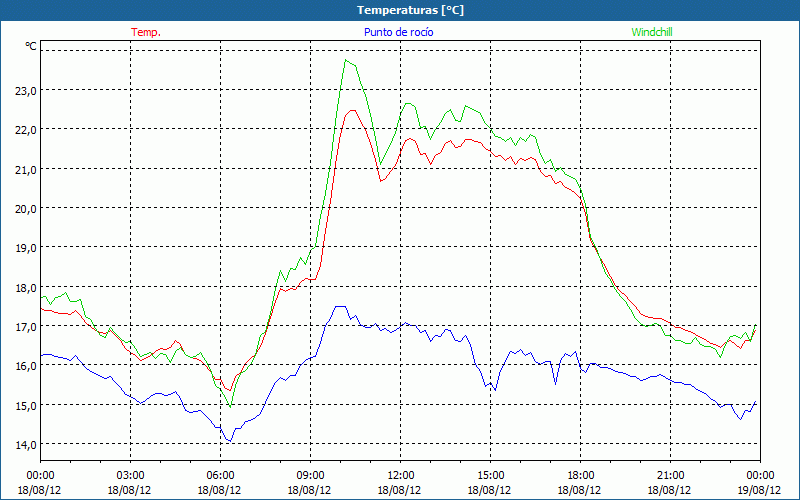
Task: Click the 15,0 y-axis value
Action: click(x=26, y=407)
